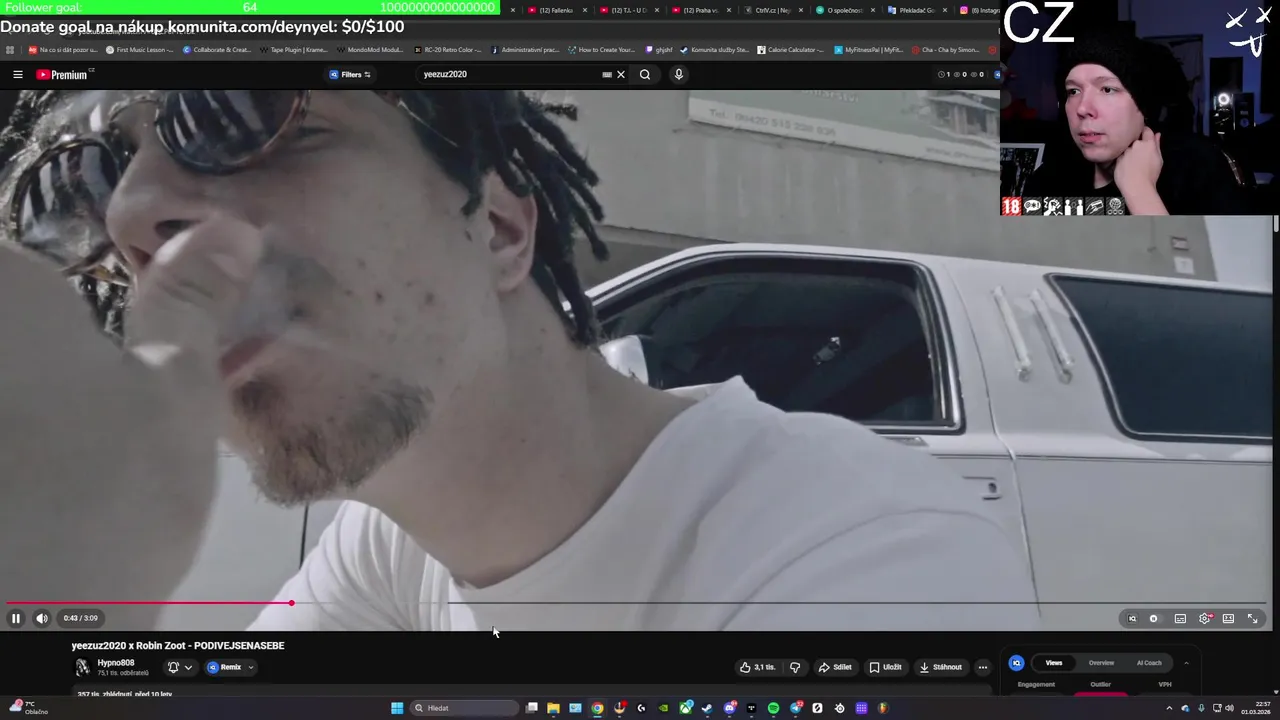The height and width of the screenshot is (720, 1280).
Task: Open the First Music Lesson bookmark
Action: 140,49
